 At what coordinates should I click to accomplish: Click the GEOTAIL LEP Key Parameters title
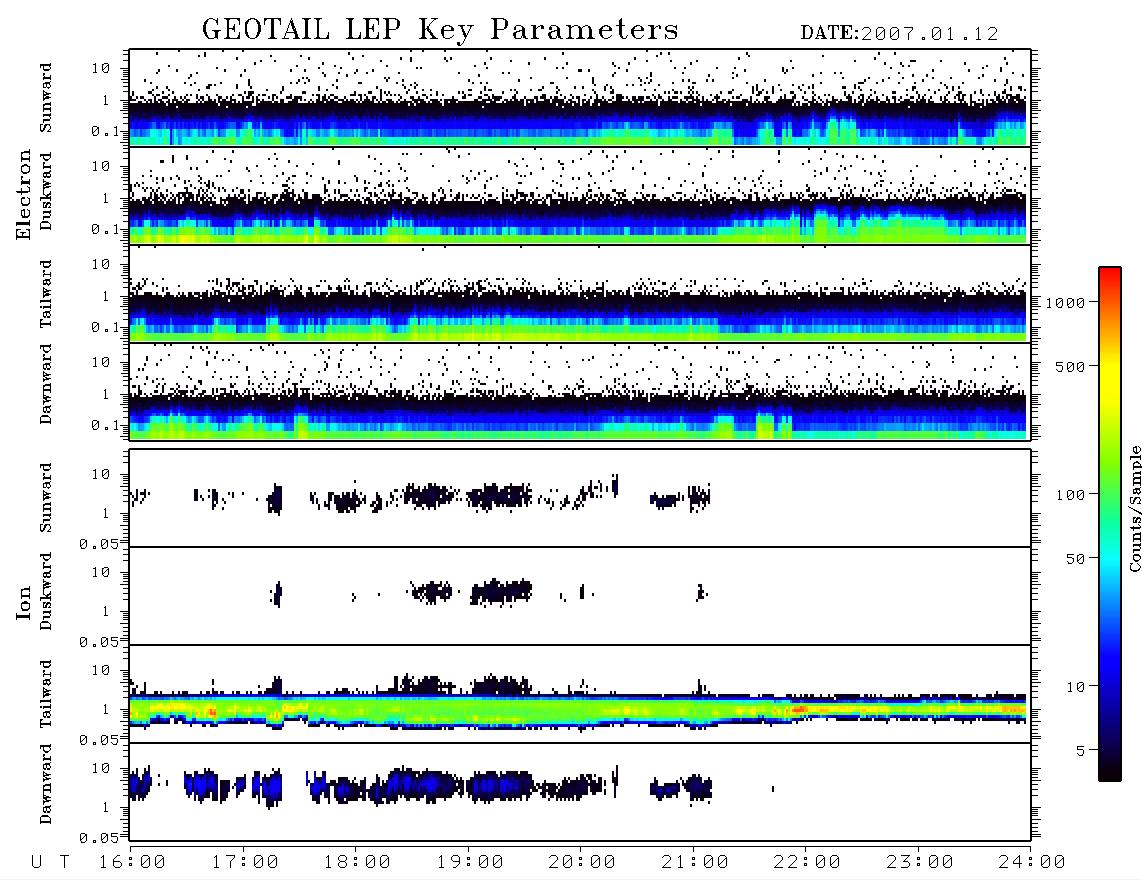[x=440, y=30]
